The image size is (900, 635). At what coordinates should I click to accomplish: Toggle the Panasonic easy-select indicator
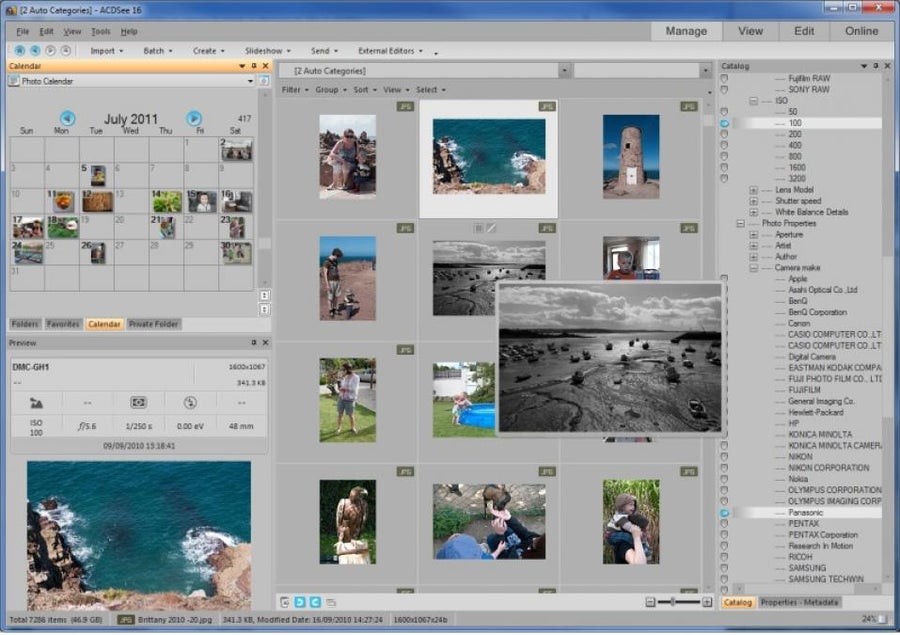pyautogui.click(x=724, y=512)
